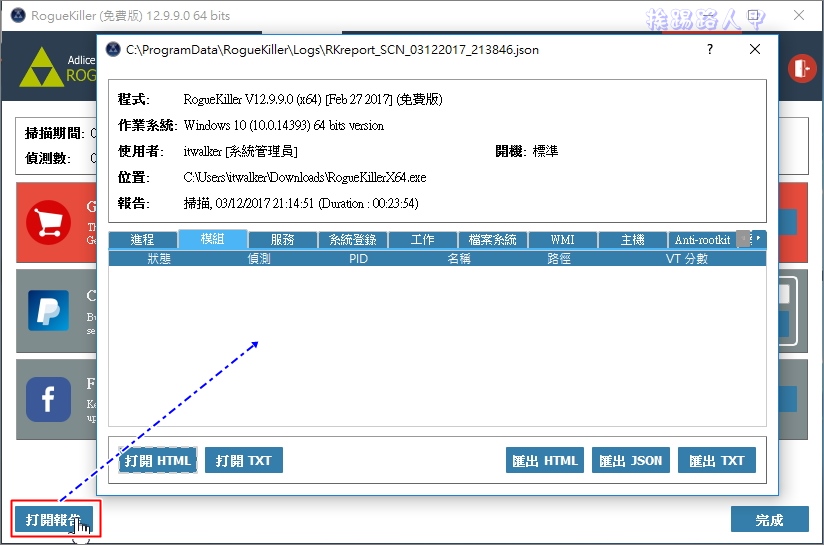824x545 pixels.
Task: Sort by the PID column header
Action: [x=358, y=259]
